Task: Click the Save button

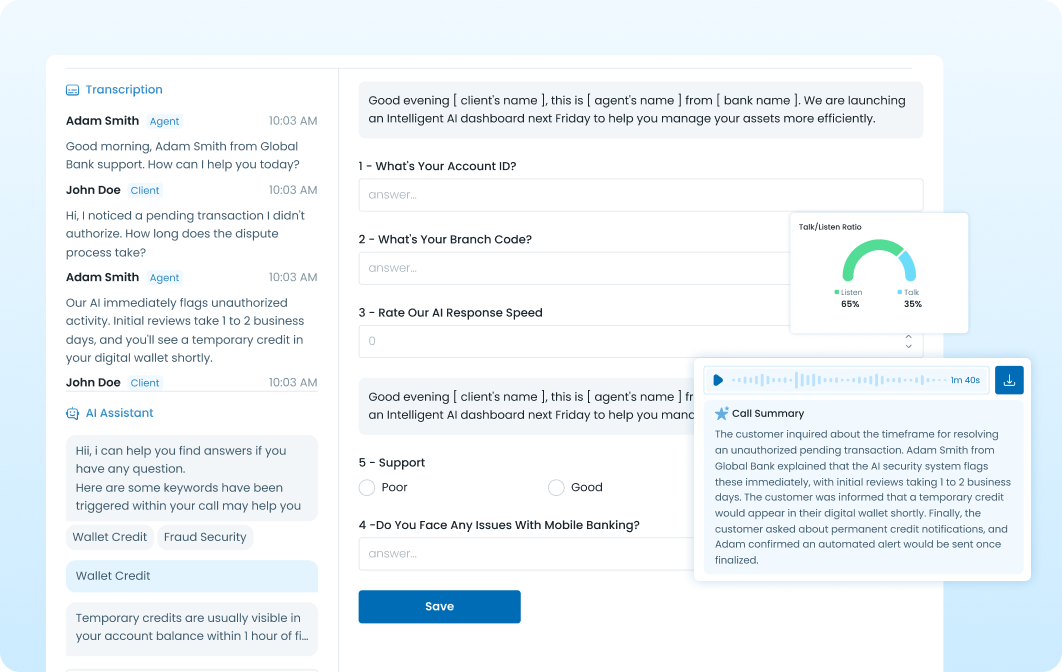Action: coord(439,607)
